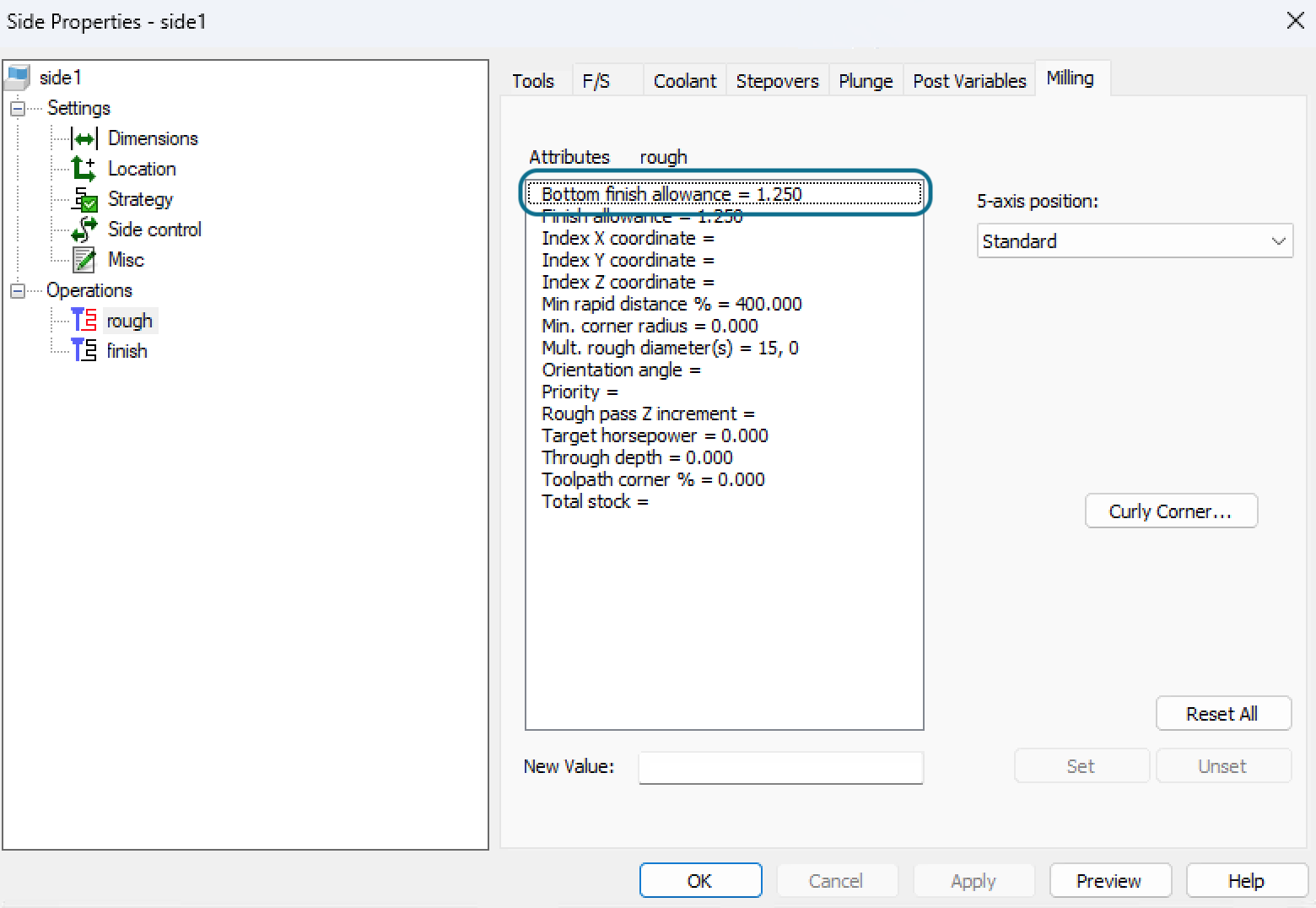Open the Location settings icon
The width and height of the screenshot is (1316, 908).
[x=84, y=168]
